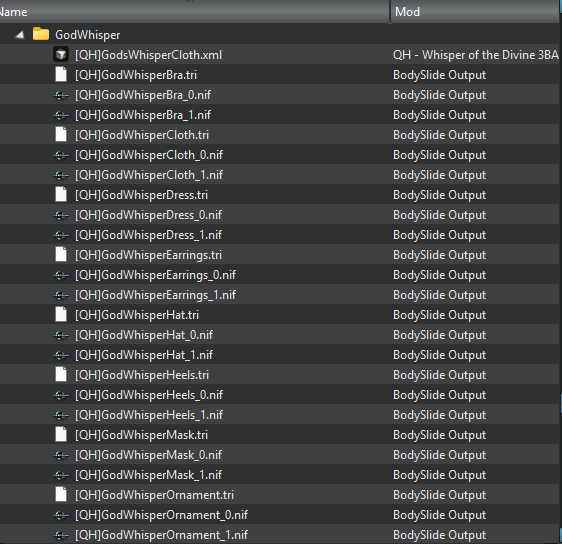Click BodySlide Output cell for GodWhisperOrnament_1.nif row
The image size is (562, 544).
[x=439, y=535]
